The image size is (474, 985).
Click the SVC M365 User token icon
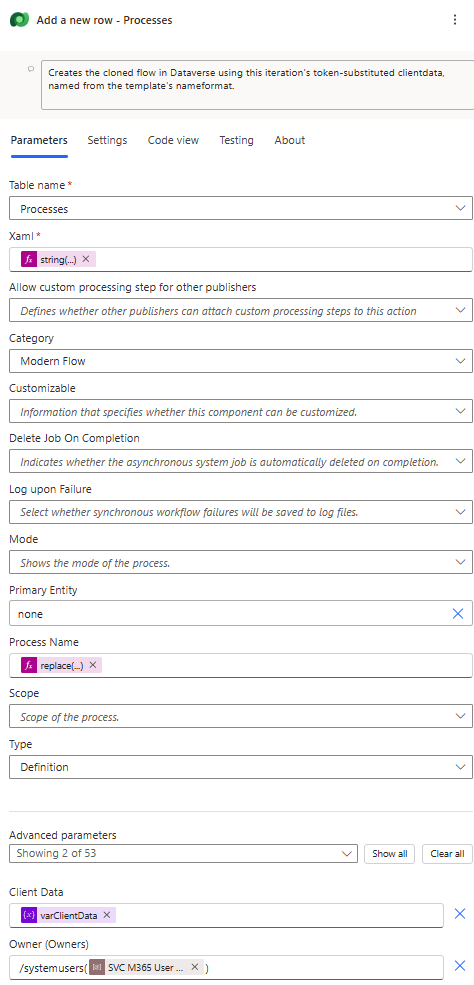[97, 967]
